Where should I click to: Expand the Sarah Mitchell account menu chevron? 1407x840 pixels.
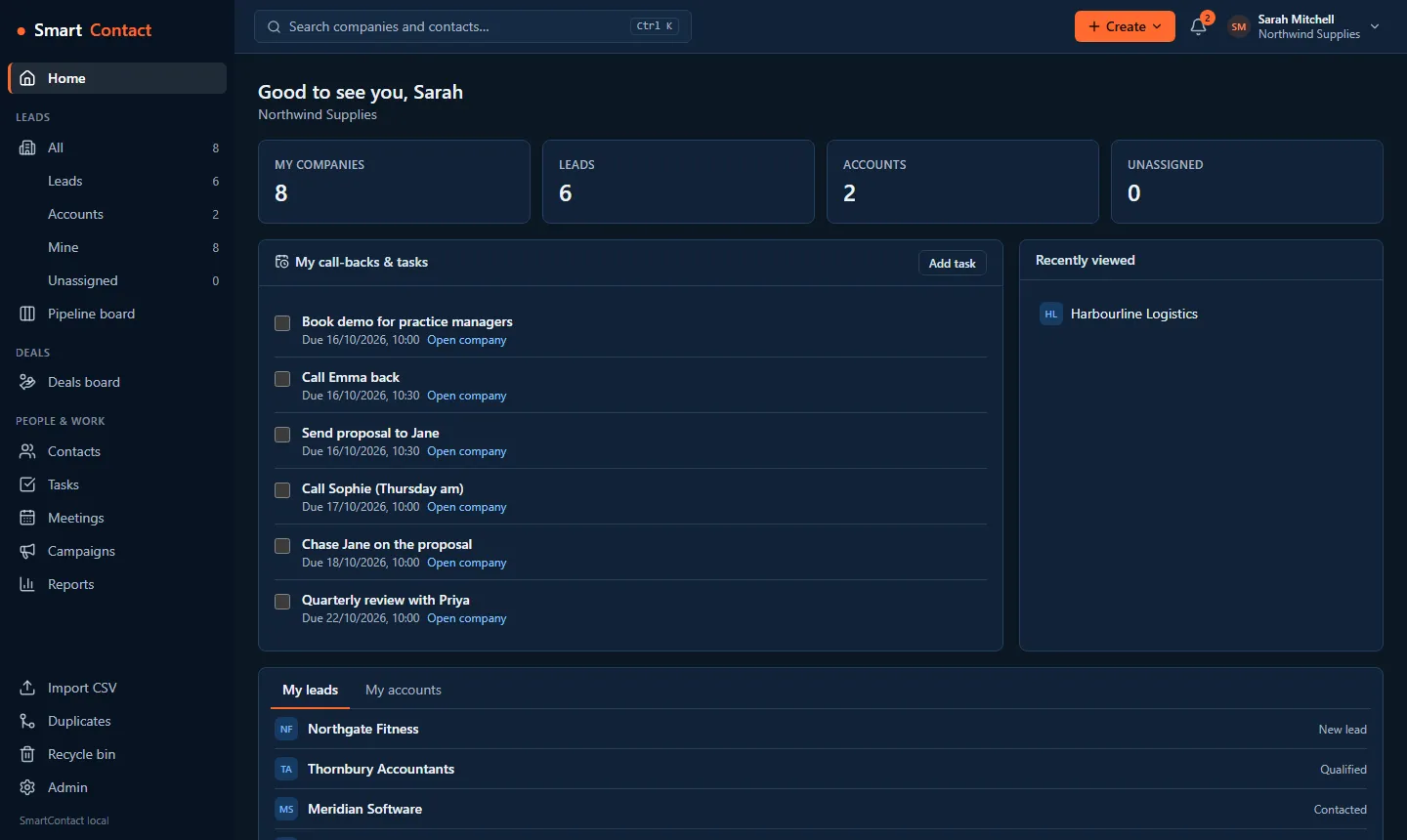click(x=1375, y=26)
